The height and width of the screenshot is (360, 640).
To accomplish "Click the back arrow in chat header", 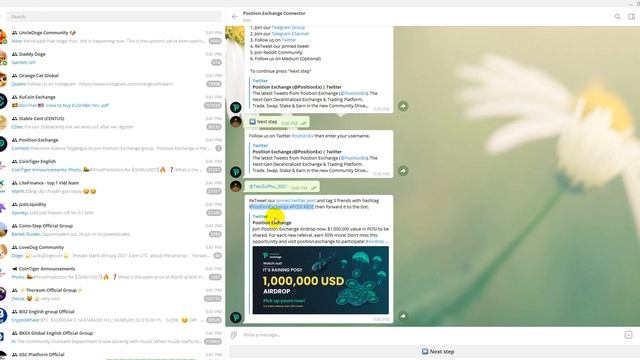I will tap(234, 17).
